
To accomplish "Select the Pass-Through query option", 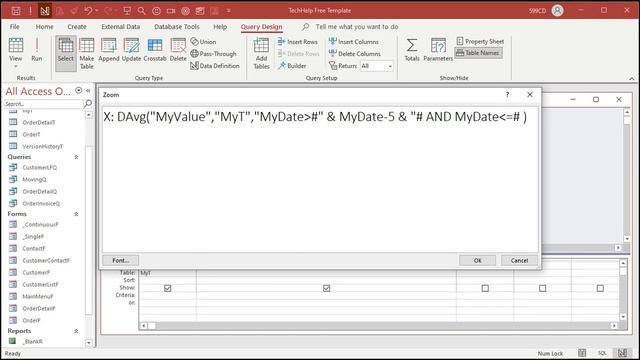I will coord(213,53).
